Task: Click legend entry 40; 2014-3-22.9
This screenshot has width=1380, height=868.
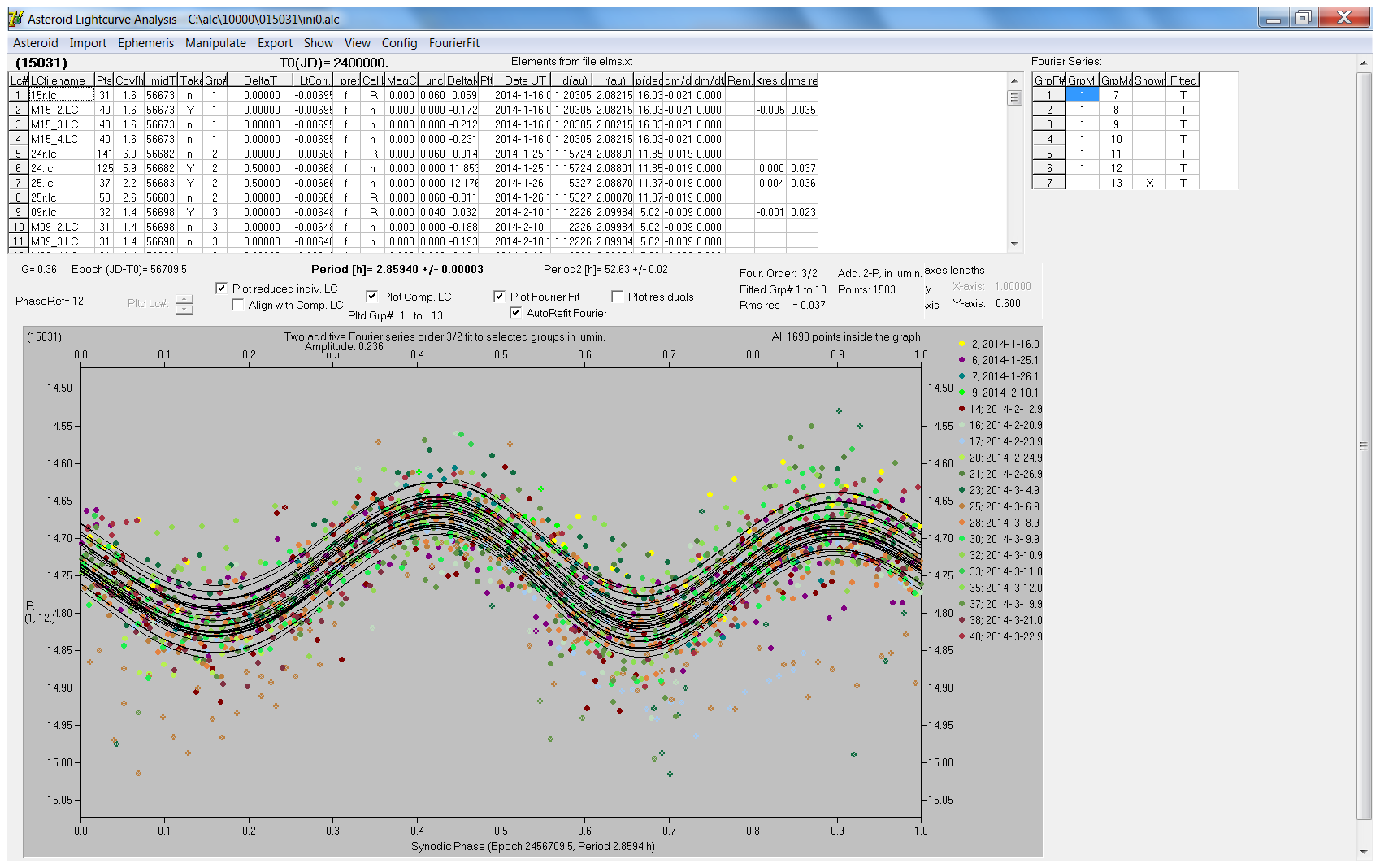Action: coord(1000,636)
